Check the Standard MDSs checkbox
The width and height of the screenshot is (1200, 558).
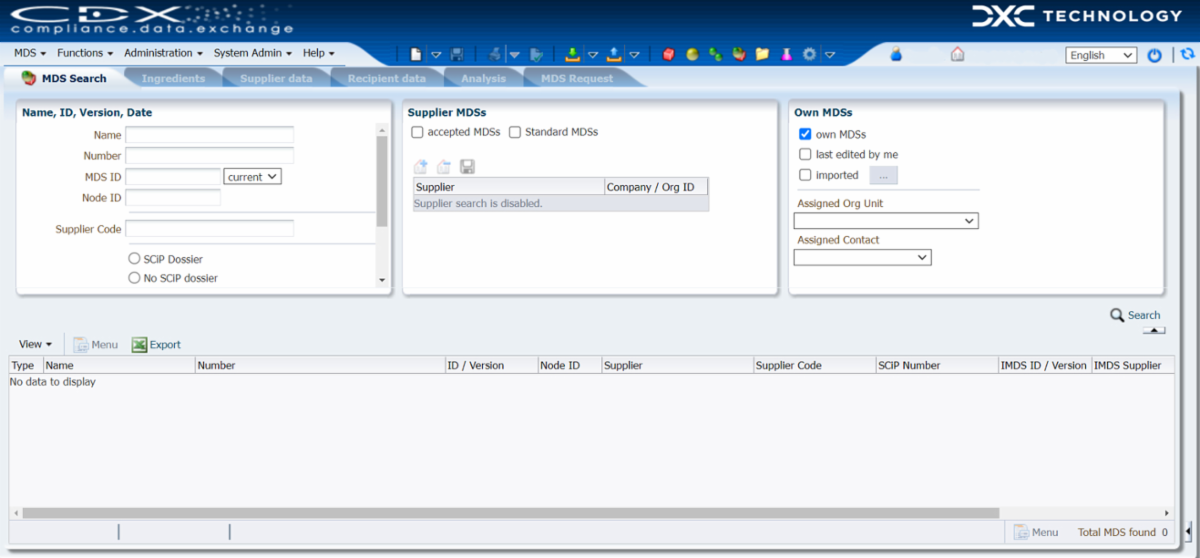point(515,132)
